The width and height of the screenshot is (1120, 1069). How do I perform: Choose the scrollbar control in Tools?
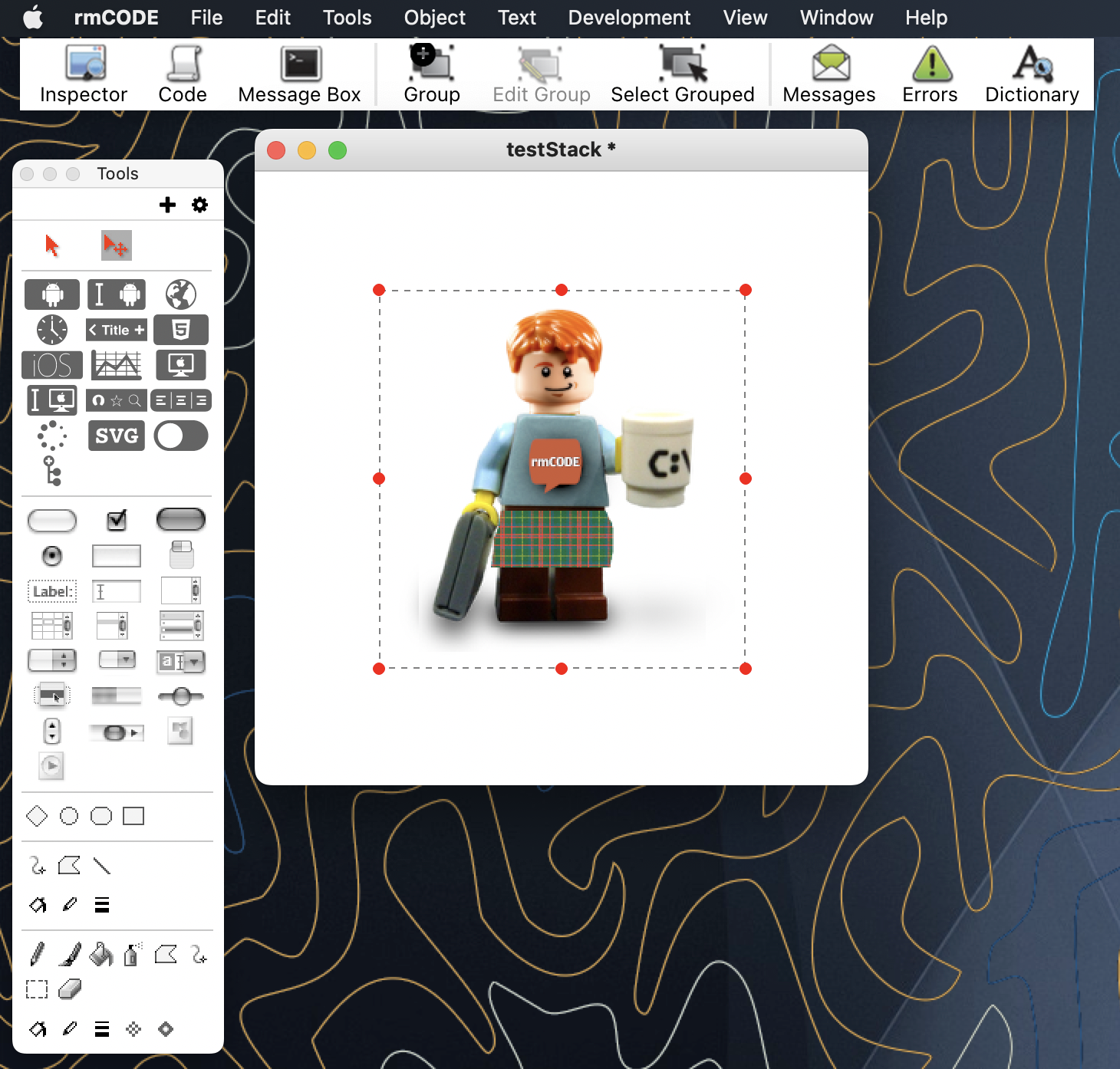[x=117, y=733]
